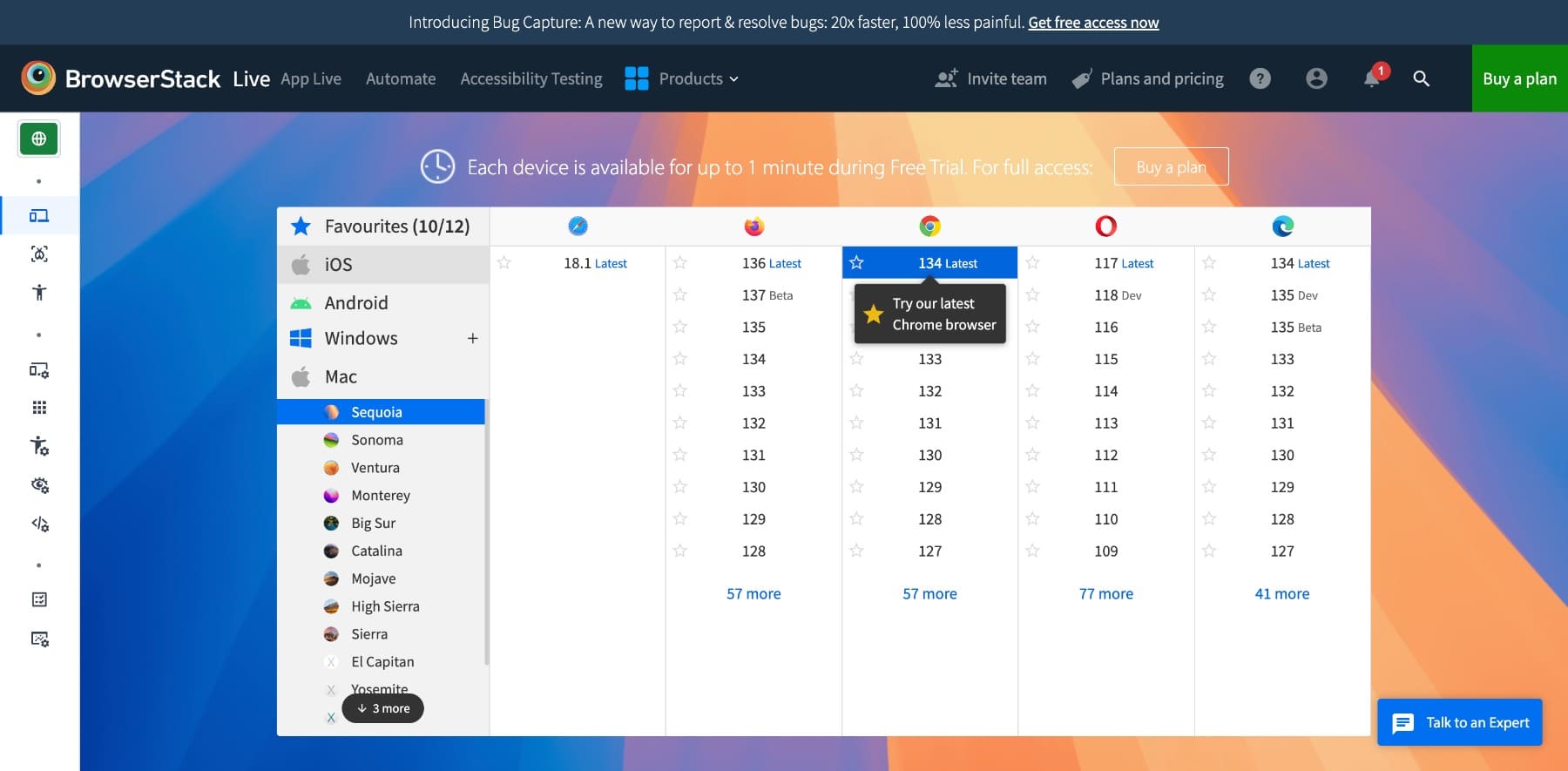Expand the Mac OS list
This screenshot has width=1568, height=771.
point(383,376)
